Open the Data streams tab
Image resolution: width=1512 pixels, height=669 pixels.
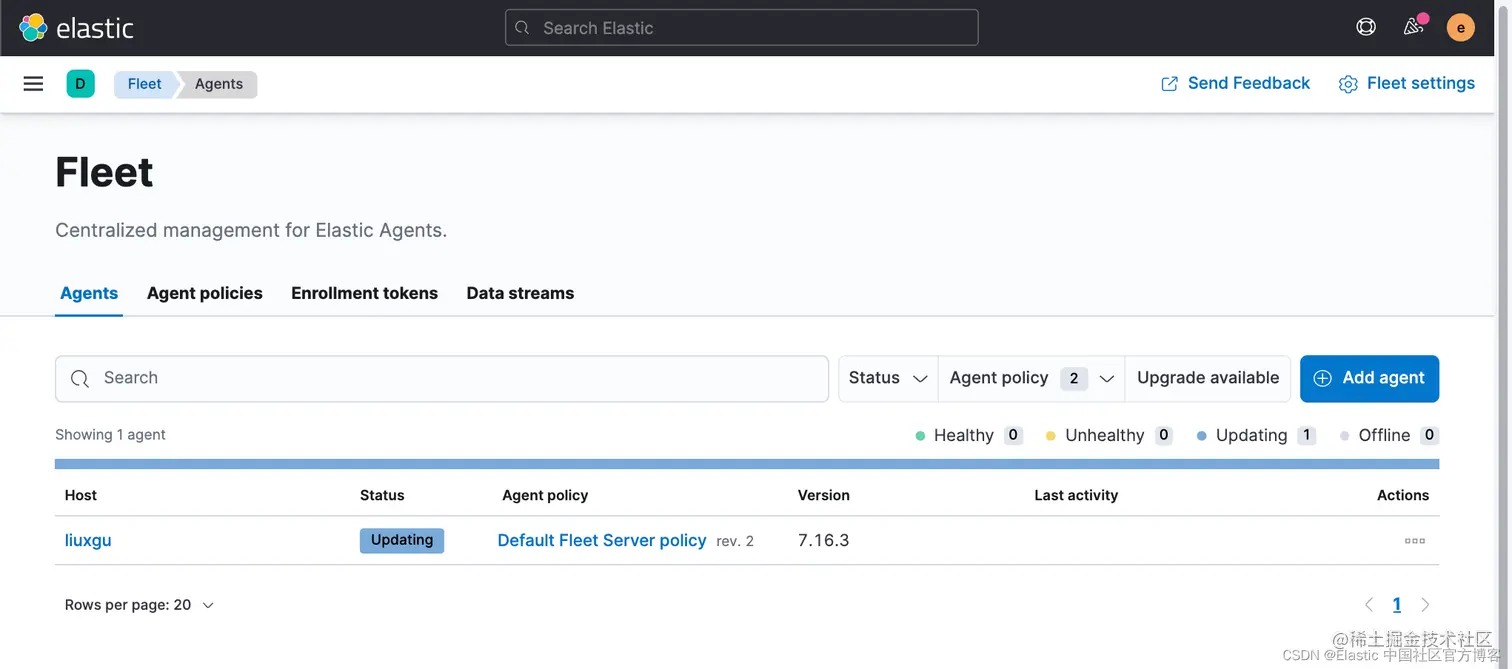click(520, 293)
